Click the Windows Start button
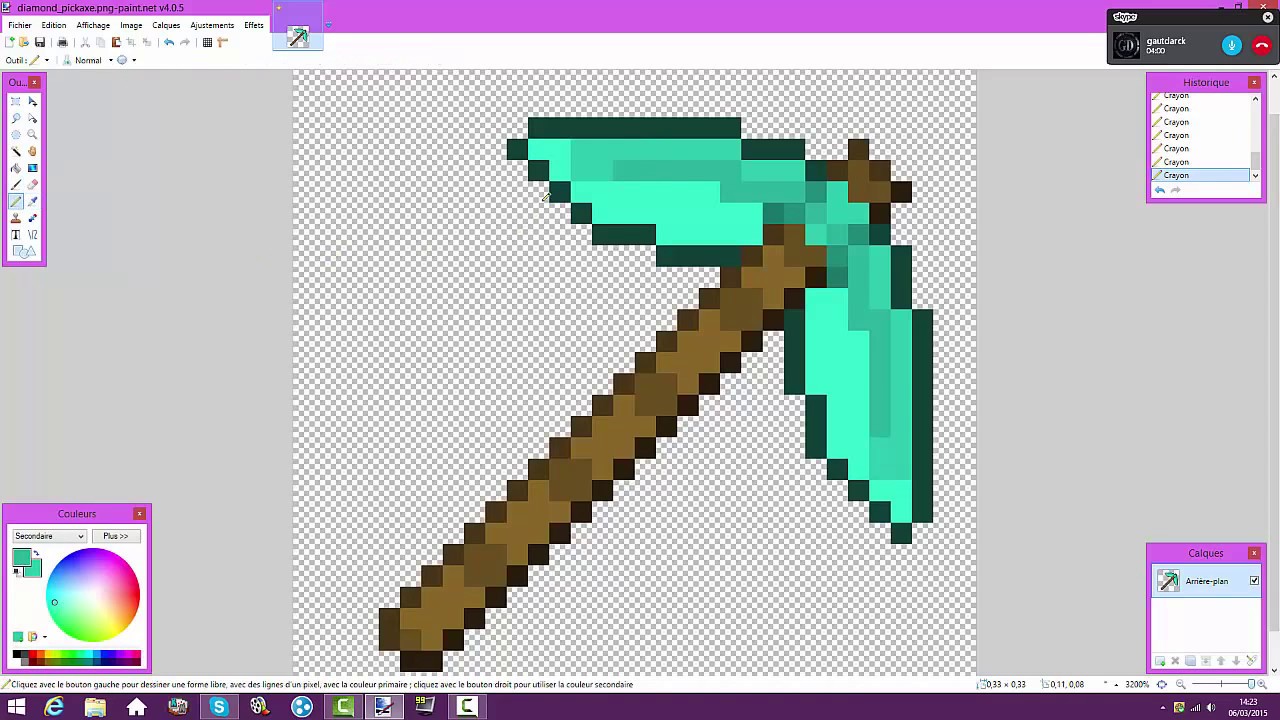This screenshot has width=1280, height=720. tap(16, 708)
